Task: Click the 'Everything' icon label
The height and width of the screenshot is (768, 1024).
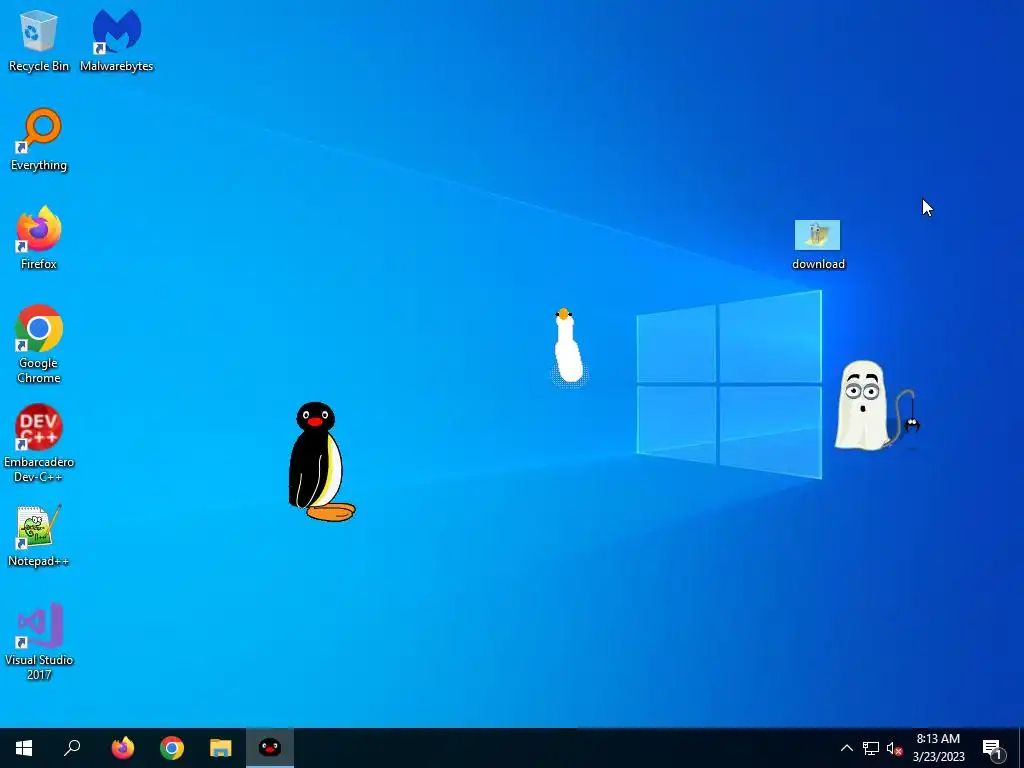Action: tap(39, 165)
